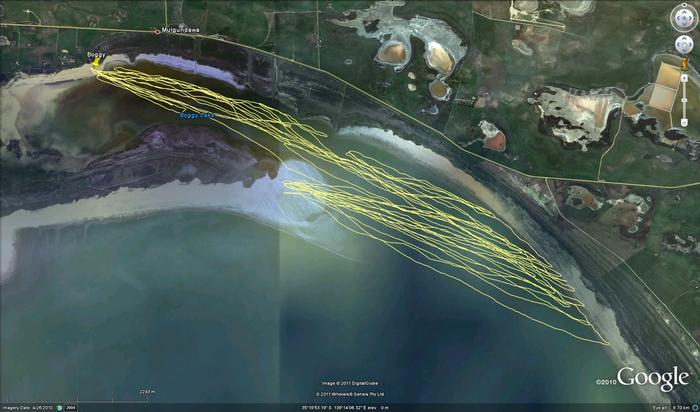Click the Boggy placemark name label

pos(96,54)
